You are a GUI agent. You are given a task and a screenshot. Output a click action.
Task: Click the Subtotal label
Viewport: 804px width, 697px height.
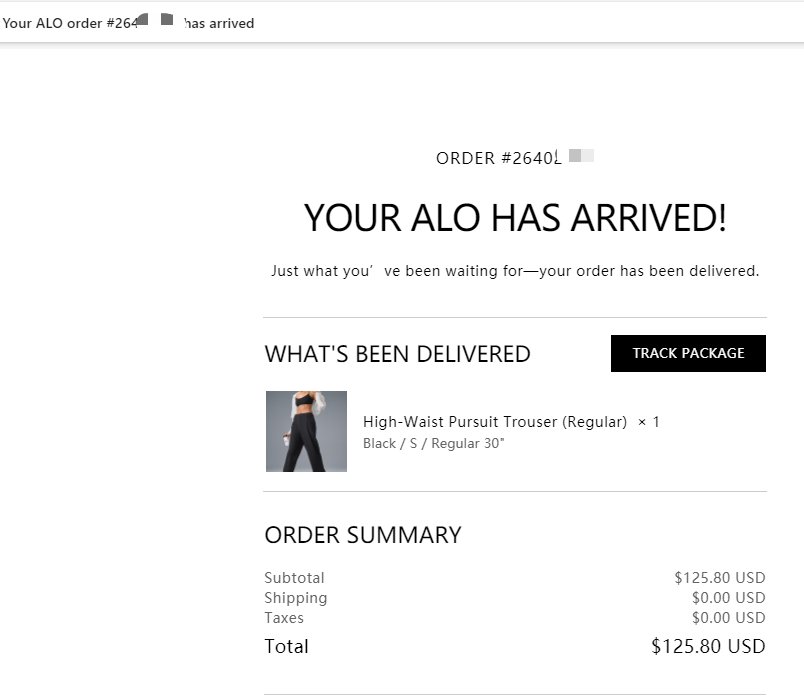coord(294,578)
